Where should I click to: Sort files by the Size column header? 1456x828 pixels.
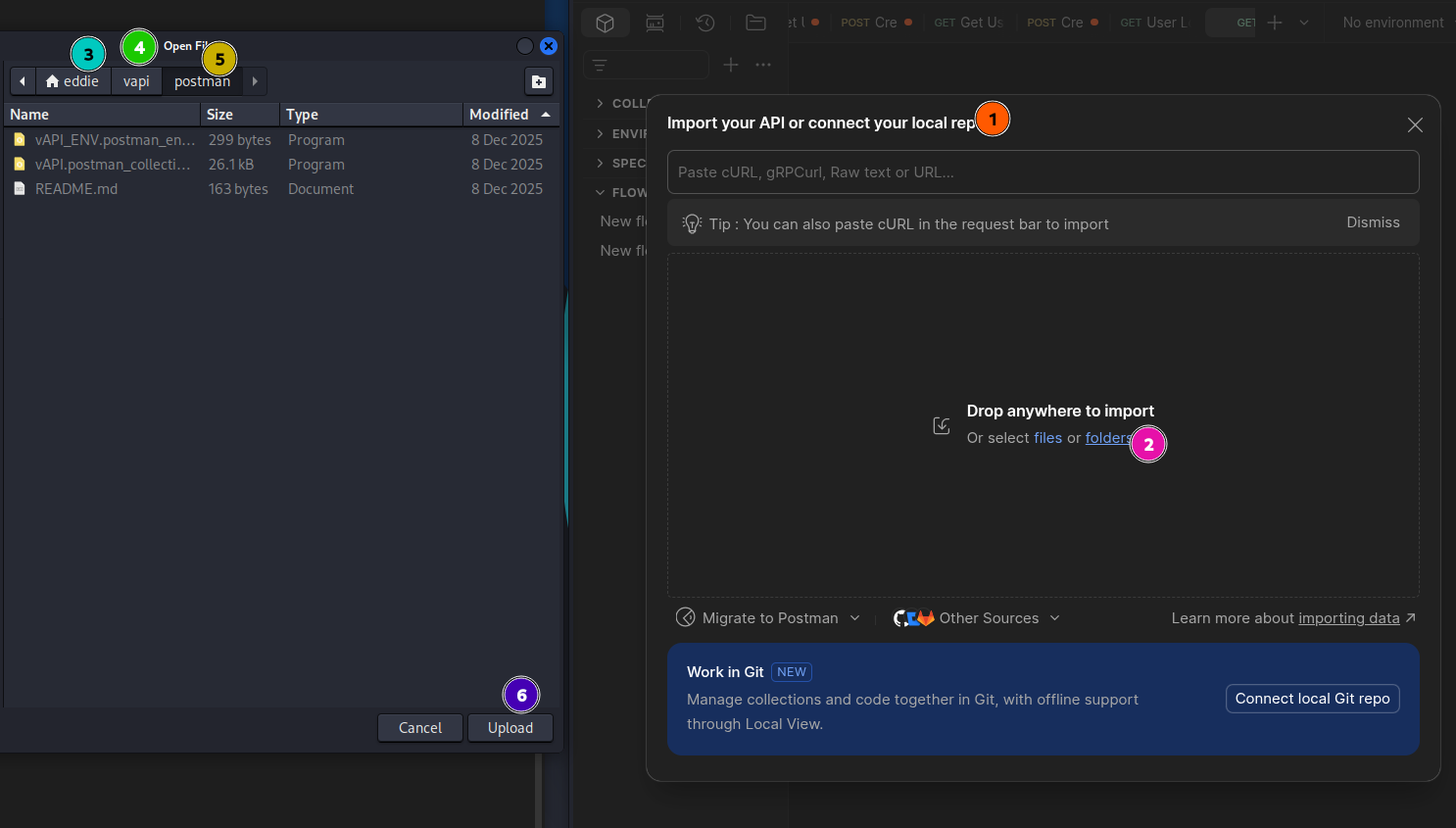point(240,115)
